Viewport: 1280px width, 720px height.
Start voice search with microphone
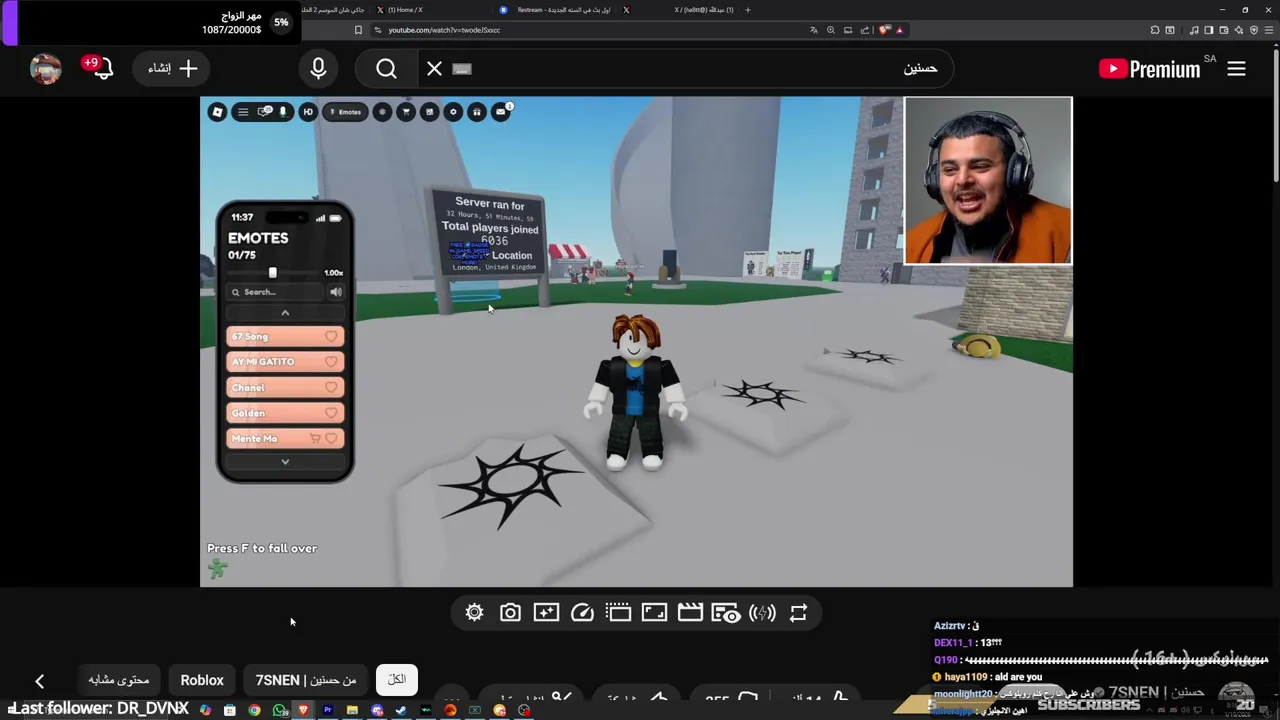[318, 69]
